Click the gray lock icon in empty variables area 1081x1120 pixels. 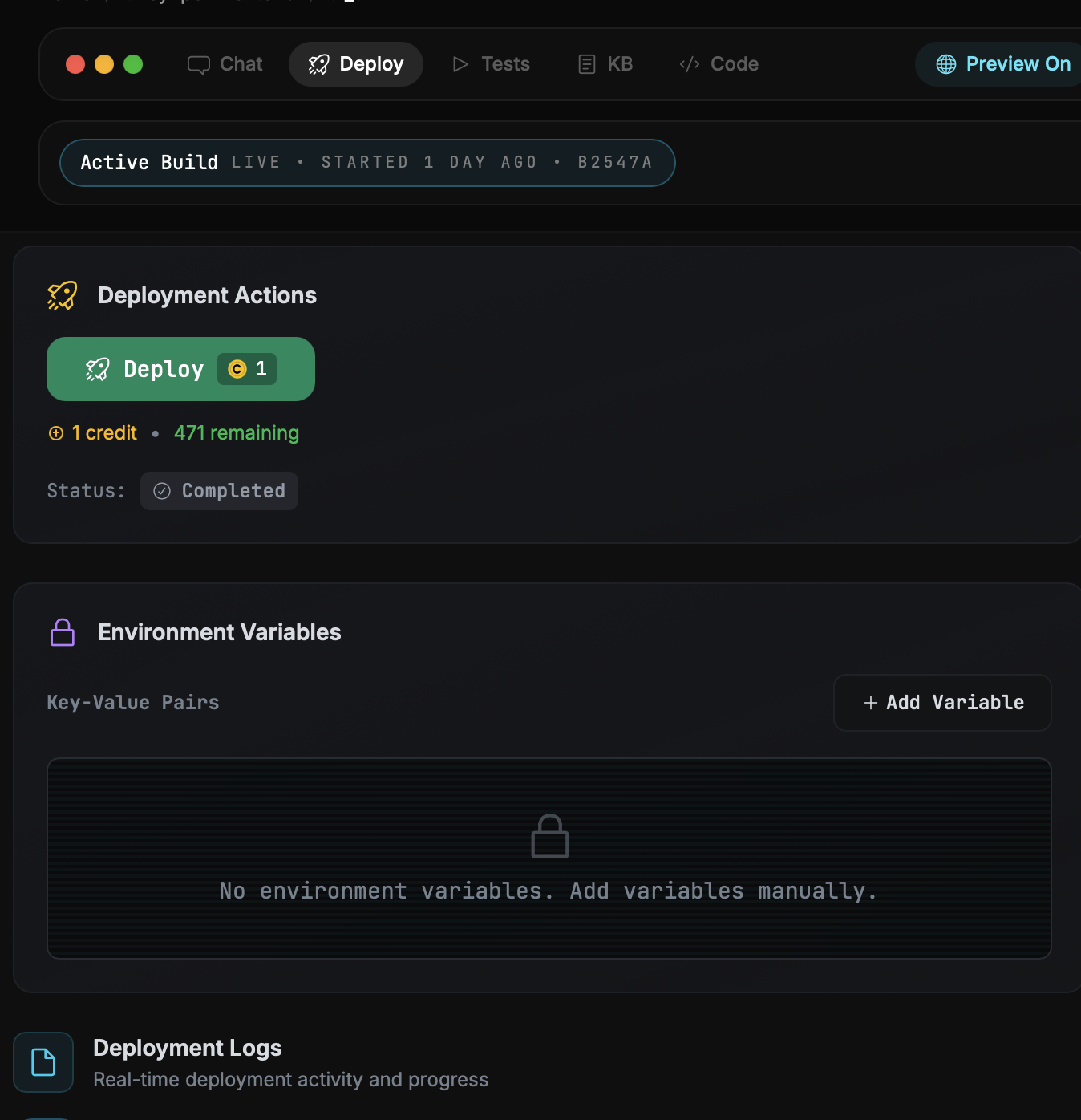550,837
